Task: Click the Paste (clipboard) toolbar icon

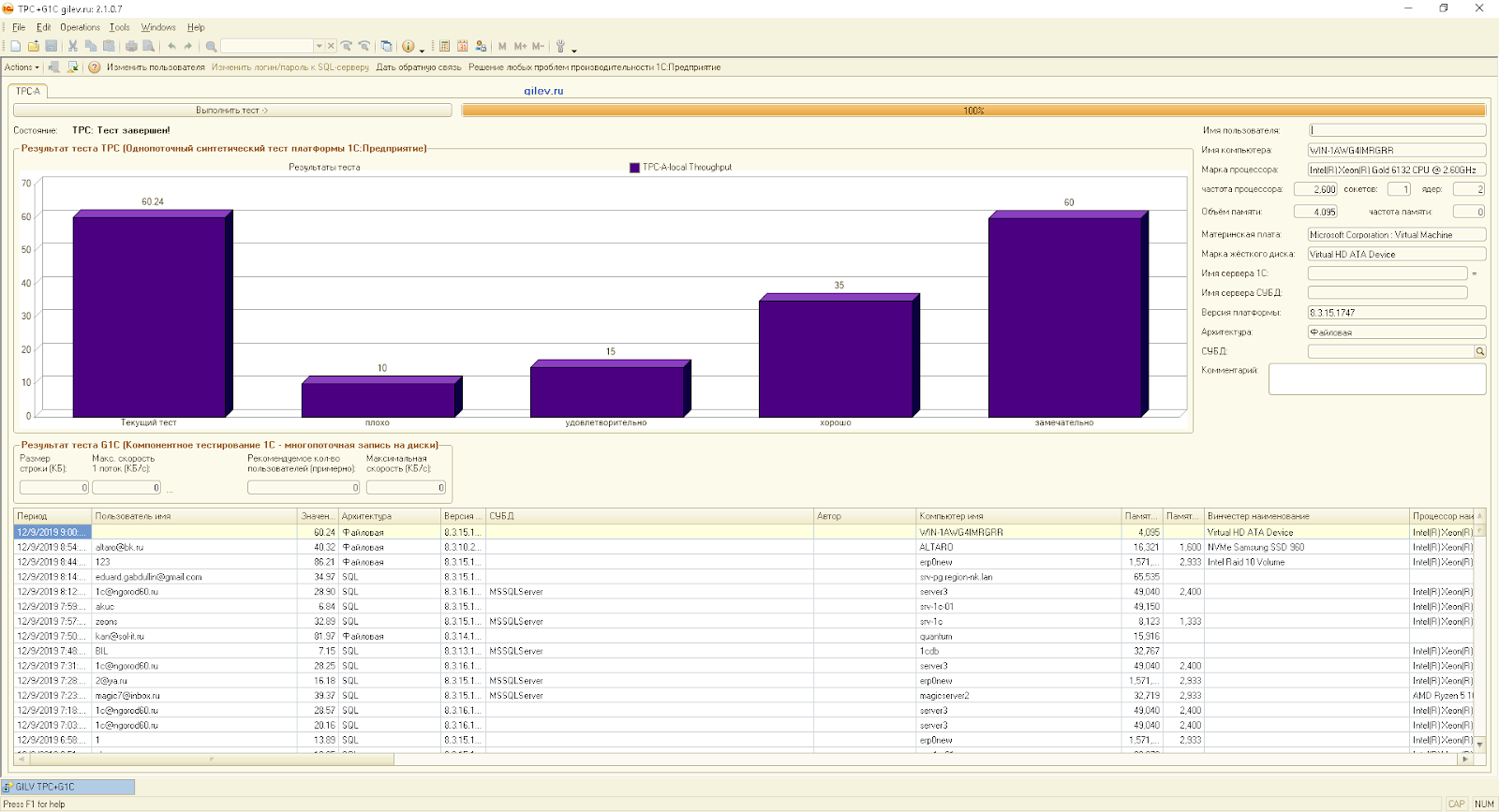Action: pos(109,46)
